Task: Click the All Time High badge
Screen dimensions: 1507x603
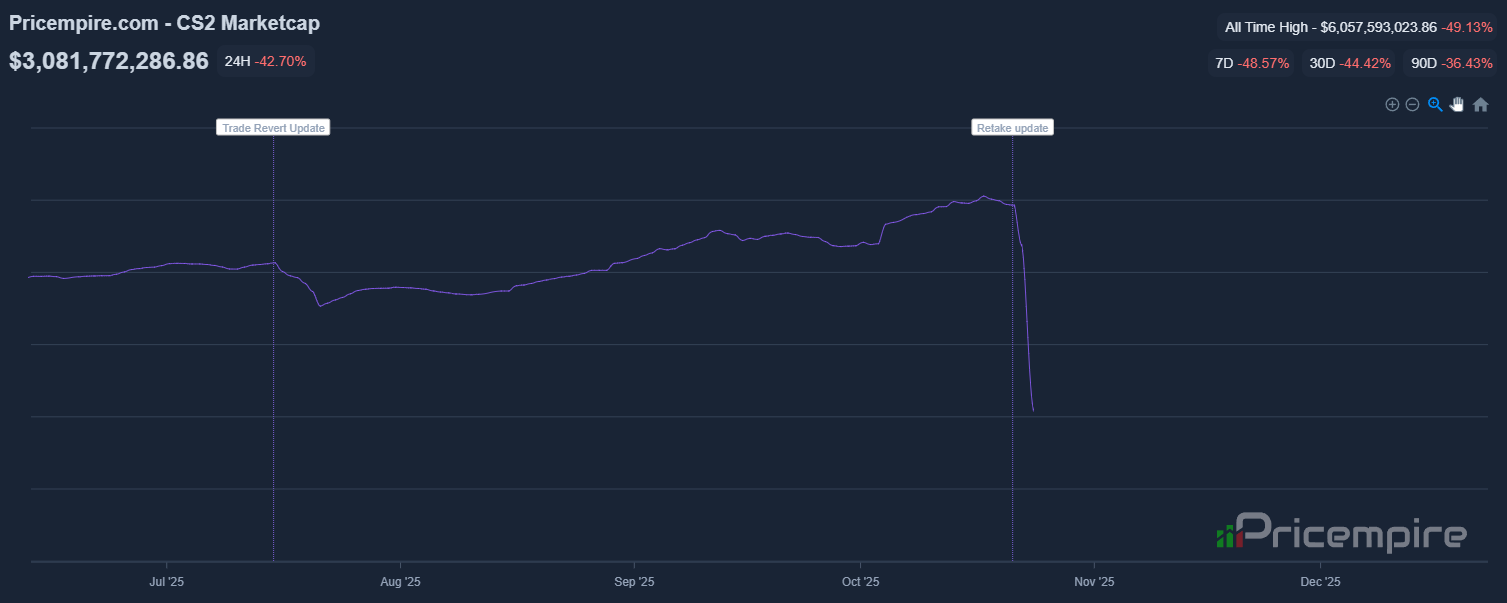Action: pos(1358,27)
